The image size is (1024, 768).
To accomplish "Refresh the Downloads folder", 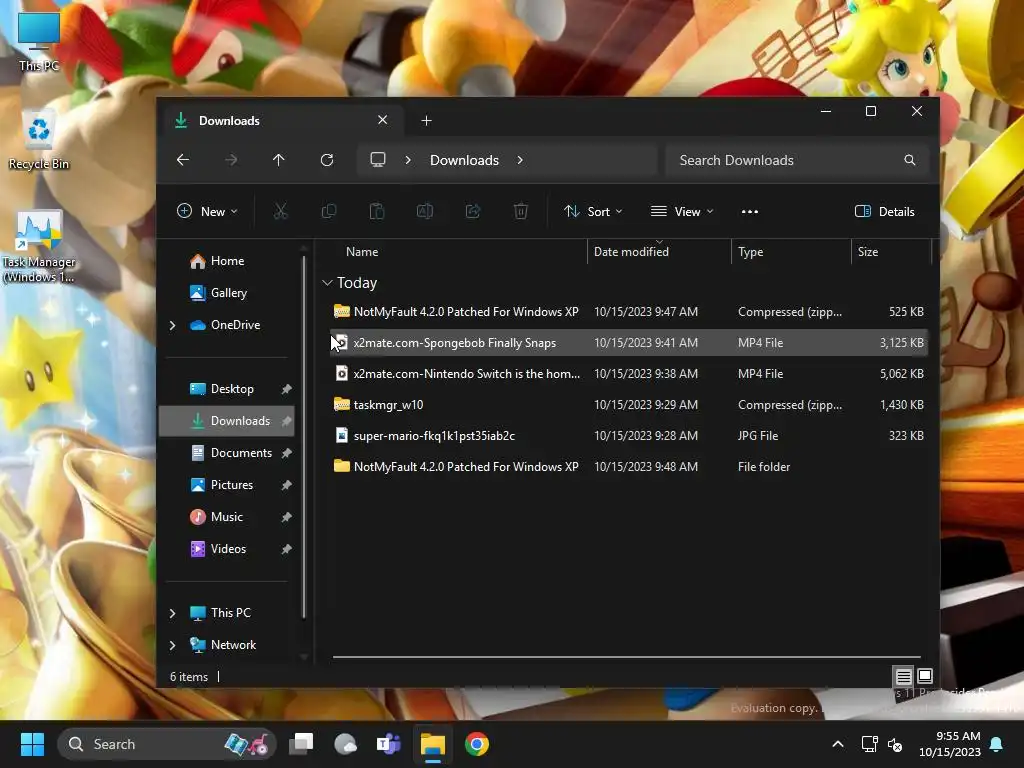I will coord(327,160).
